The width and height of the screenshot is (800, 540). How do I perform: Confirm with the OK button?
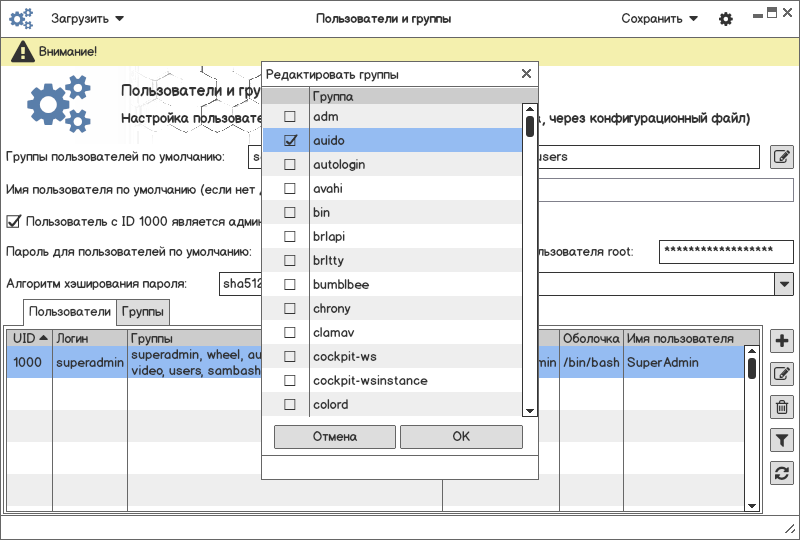pyautogui.click(x=461, y=437)
